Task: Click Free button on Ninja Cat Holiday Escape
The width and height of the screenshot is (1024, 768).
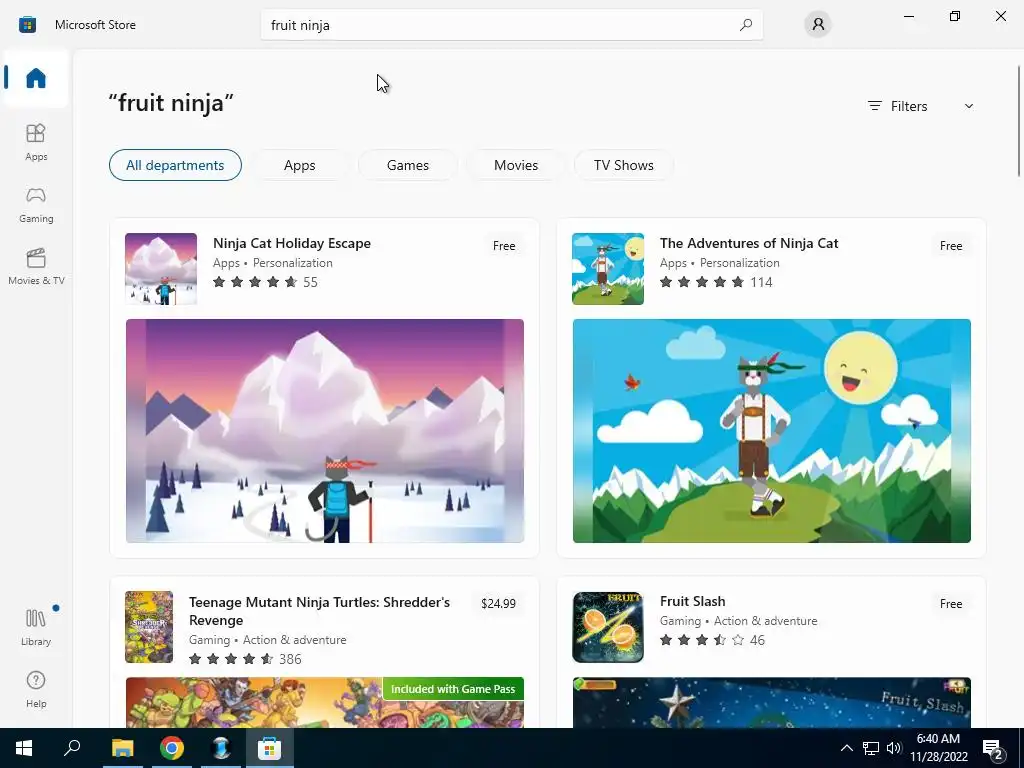Action: click(x=504, y=246)
